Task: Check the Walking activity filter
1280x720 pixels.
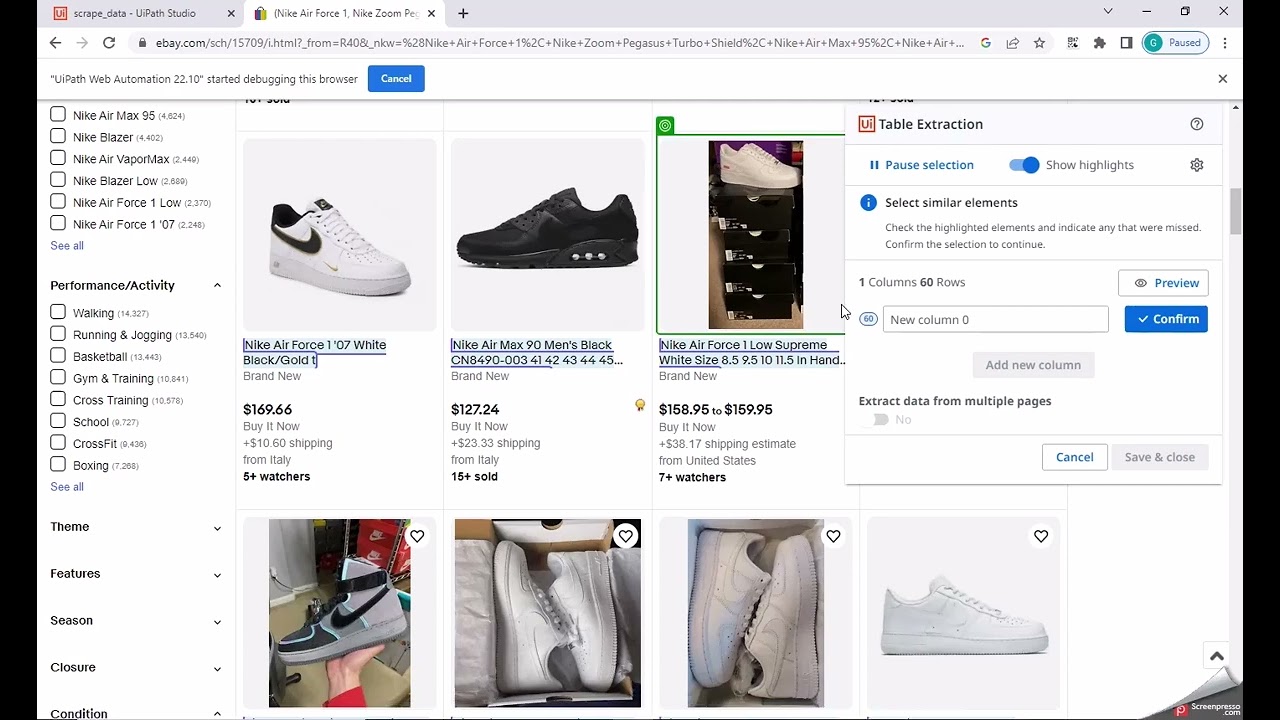Action: 58,312
